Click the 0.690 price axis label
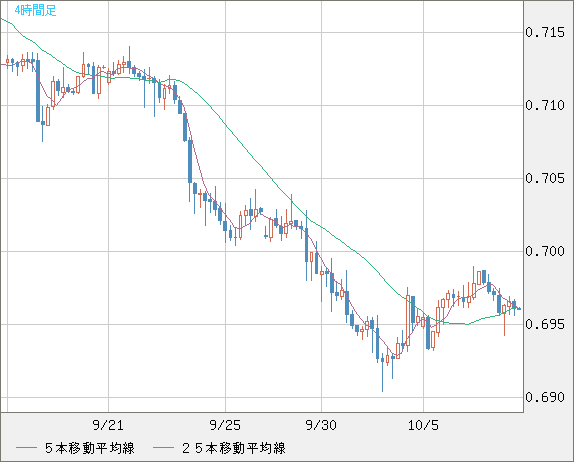 click(x=545, y=397)
